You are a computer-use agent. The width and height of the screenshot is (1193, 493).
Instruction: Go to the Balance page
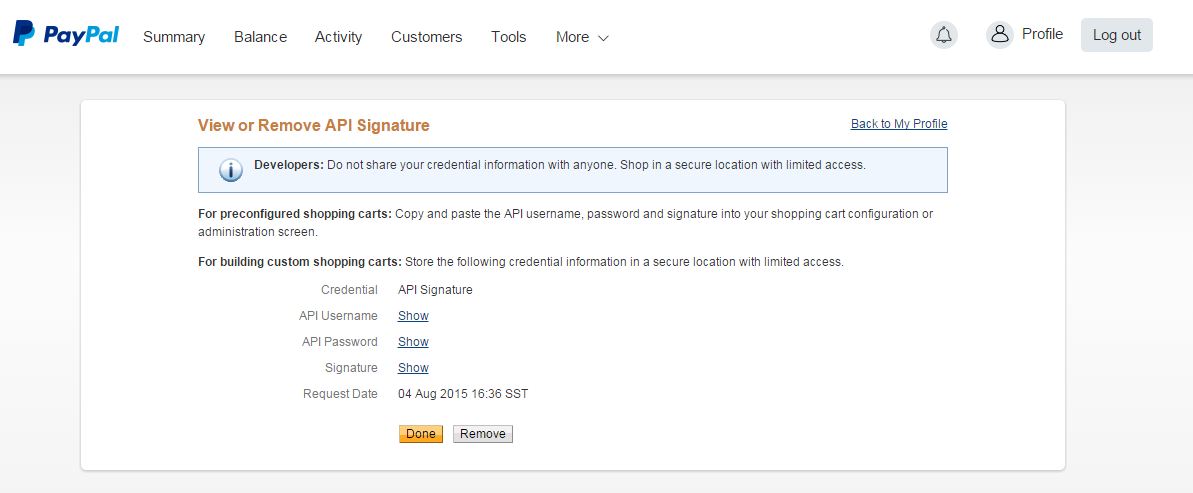click(x=260, y=37)
